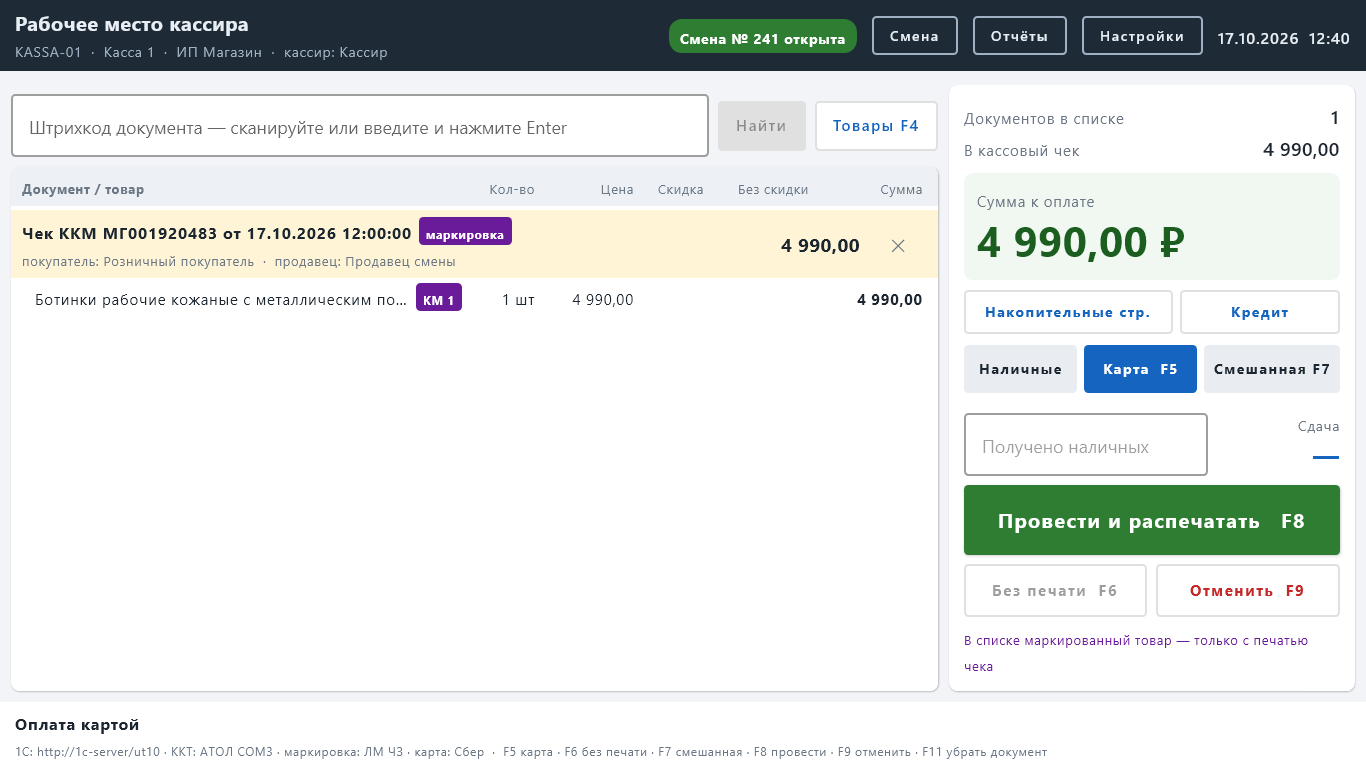Viewport: 1366px width, 768px height.
Task: Click the КМ 1 marking code badge
Action: [x=439, y=298]
